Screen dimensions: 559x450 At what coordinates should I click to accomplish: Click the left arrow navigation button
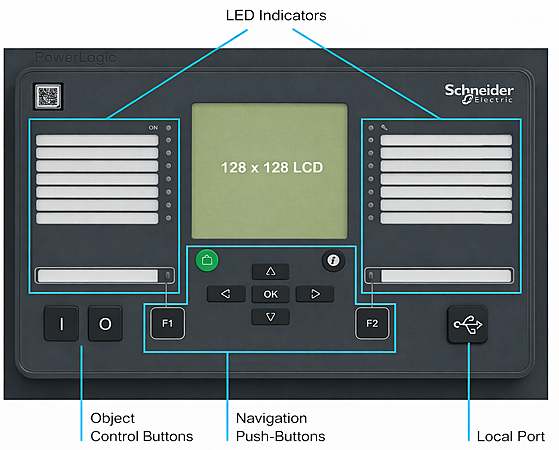click(x=226, y=294)
